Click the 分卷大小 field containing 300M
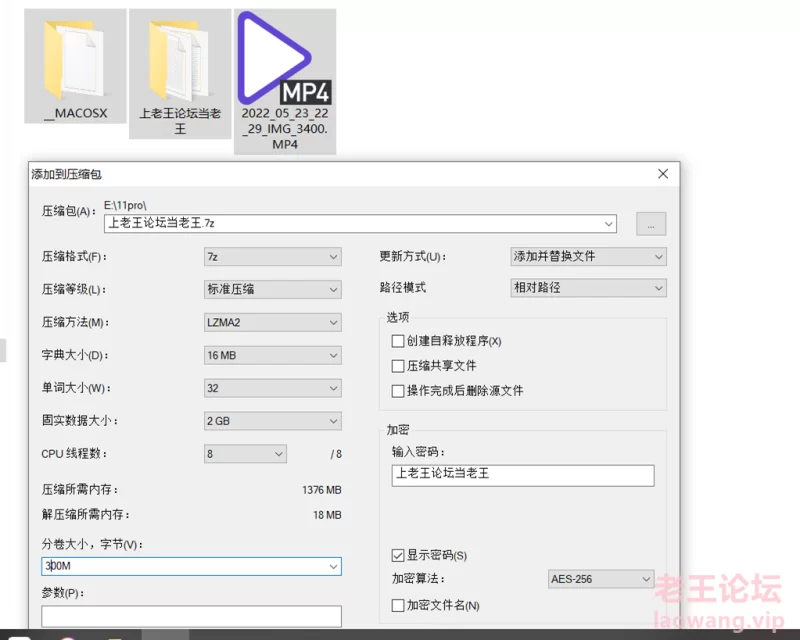The height and width of the screenshot is (640, 800). coord(191,567)
